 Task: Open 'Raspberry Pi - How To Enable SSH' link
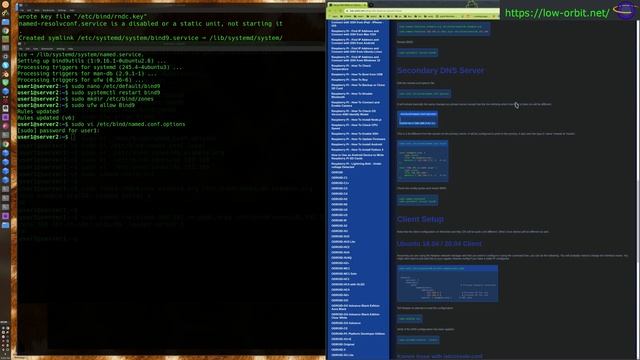(355, 133)
